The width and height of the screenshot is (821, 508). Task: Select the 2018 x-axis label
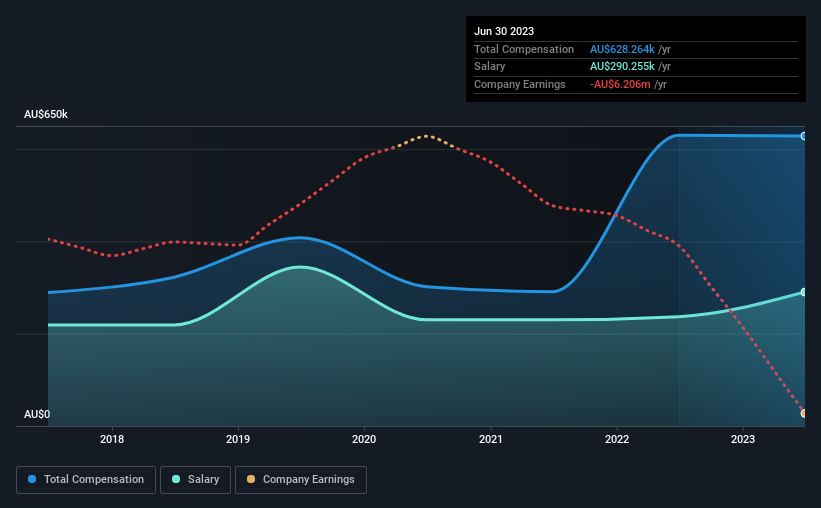112,439
